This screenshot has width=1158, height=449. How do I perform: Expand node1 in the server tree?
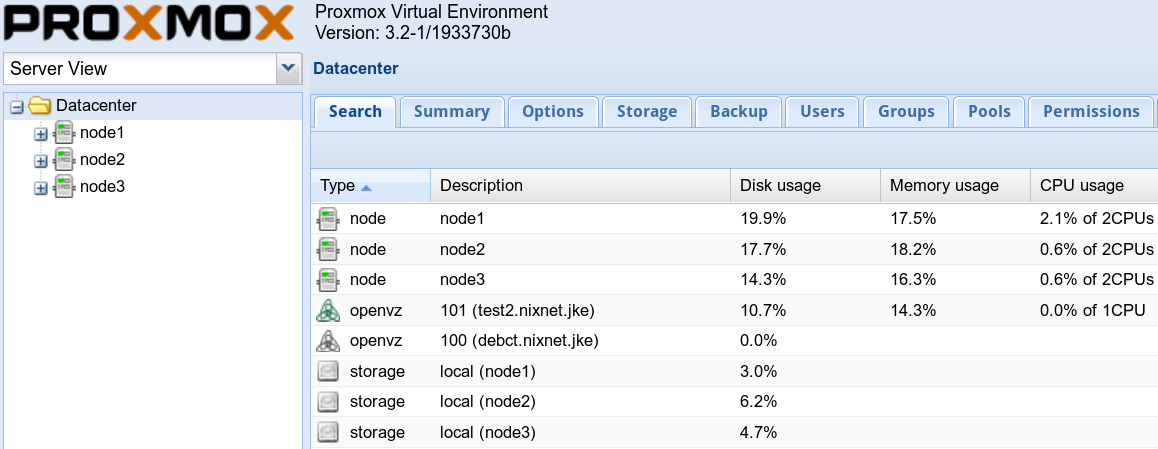[x=41, y=134]
